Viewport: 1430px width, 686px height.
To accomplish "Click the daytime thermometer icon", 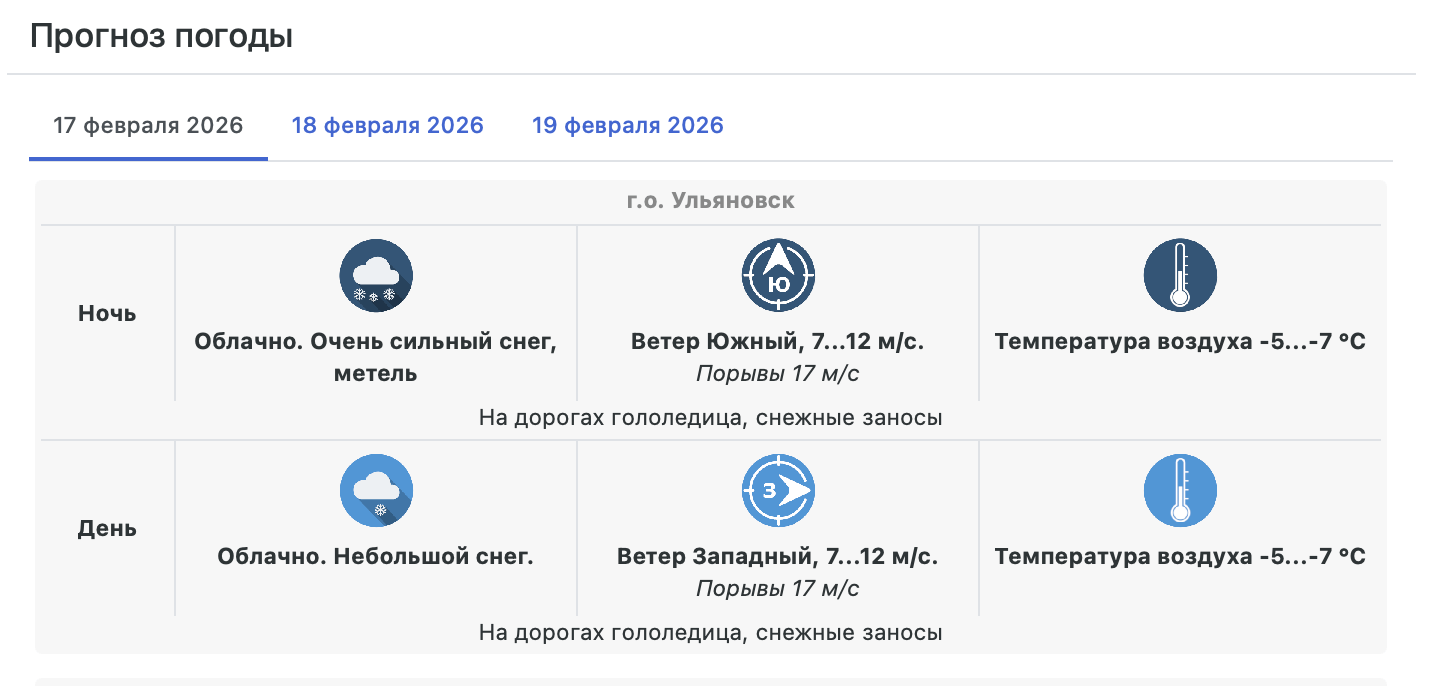I will click(1180, 491).
